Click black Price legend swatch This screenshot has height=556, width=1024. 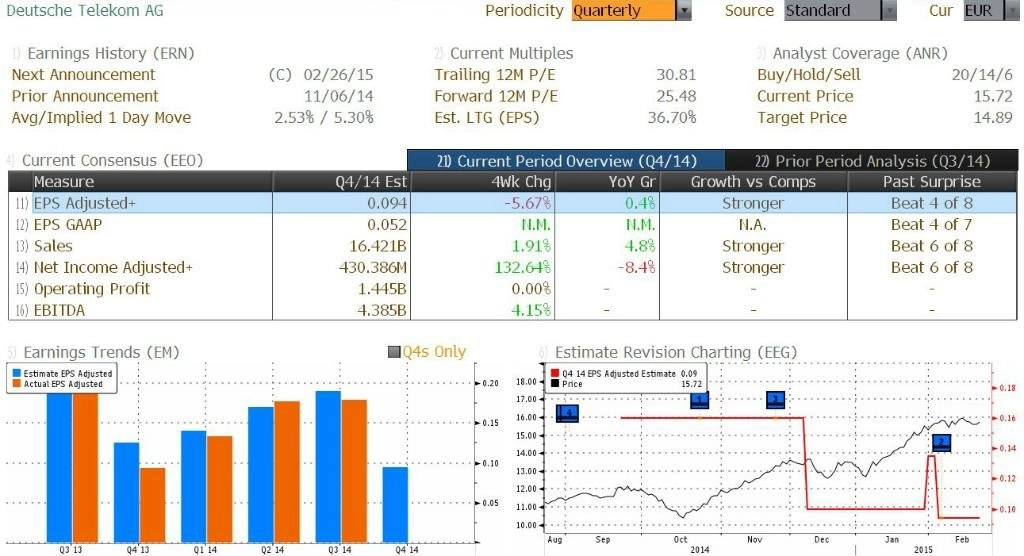pos(555,384)
